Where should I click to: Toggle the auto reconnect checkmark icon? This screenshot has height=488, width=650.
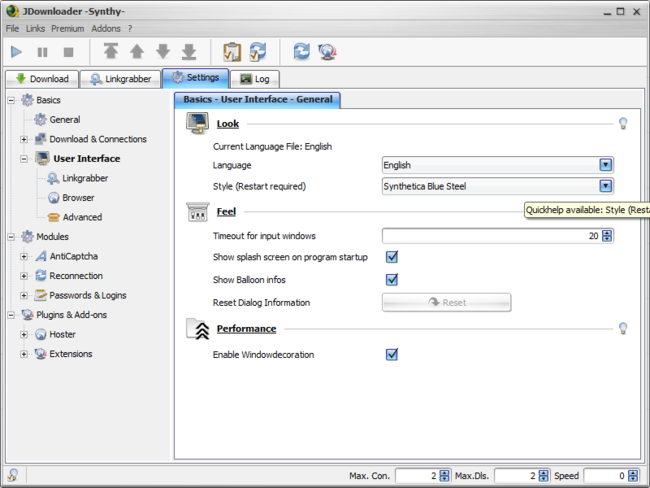click(x=258, y=52)
